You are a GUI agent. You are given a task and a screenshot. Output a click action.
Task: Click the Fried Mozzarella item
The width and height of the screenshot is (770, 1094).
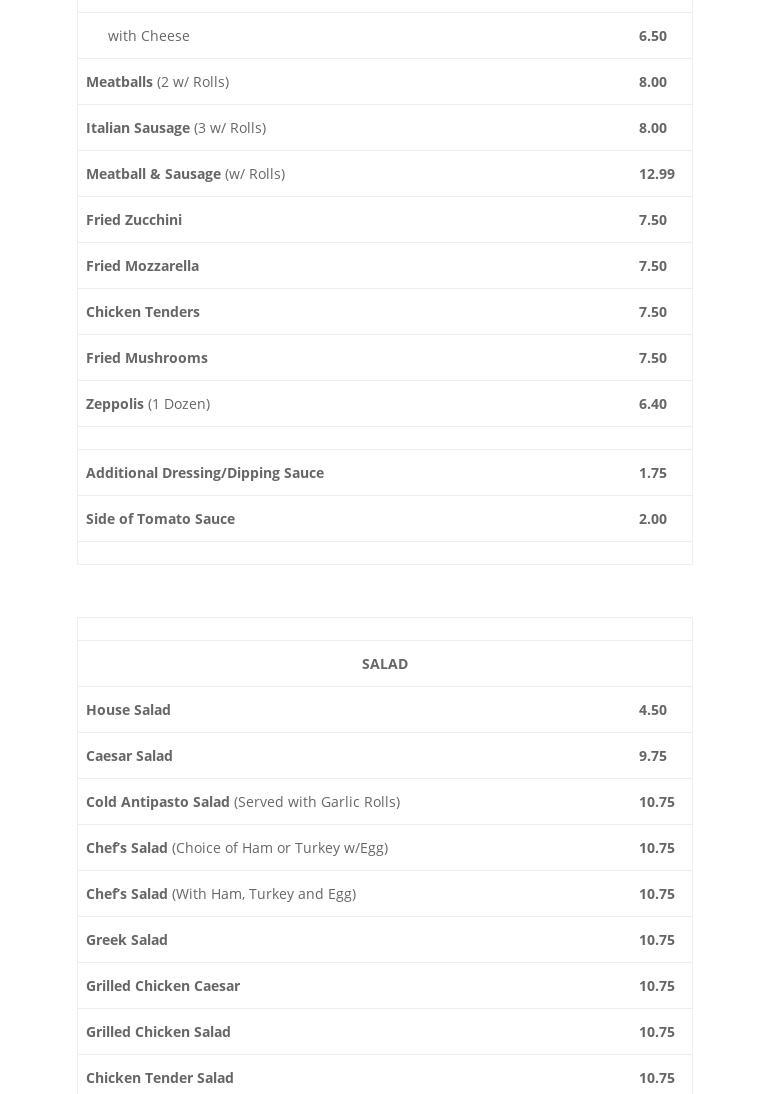(x=142, y=266)
